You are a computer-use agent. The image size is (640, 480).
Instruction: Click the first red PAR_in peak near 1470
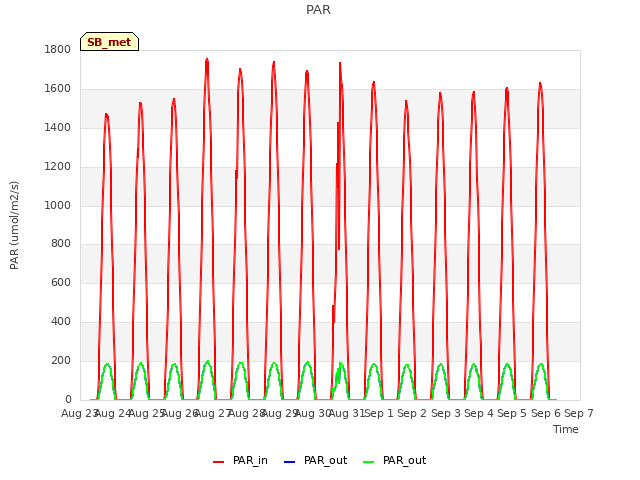[x=106, y=115]
